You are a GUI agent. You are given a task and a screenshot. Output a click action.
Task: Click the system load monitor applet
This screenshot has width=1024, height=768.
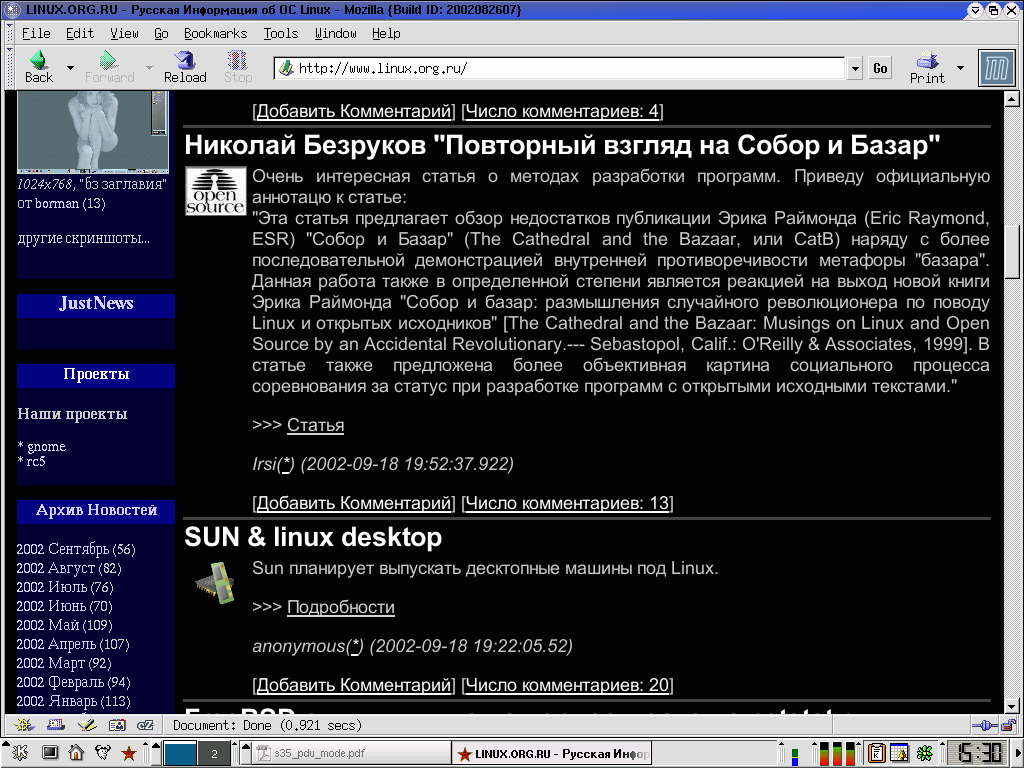(837, 753)
